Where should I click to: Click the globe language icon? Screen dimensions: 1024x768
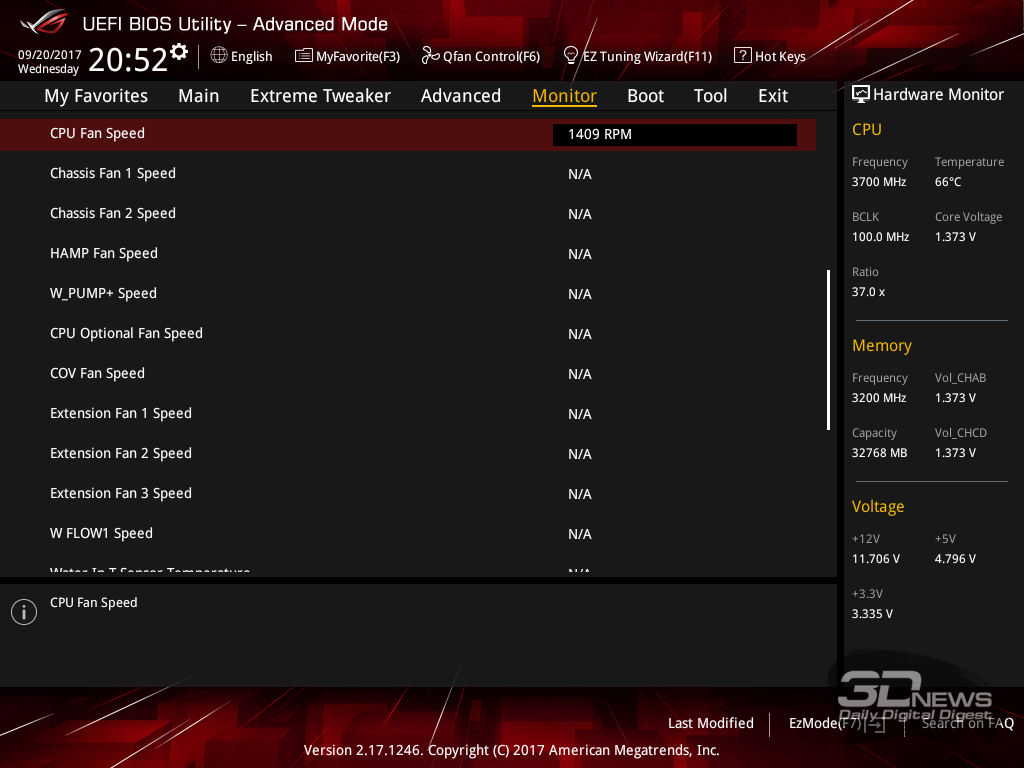pyautogui.click(x=219, y=56)
